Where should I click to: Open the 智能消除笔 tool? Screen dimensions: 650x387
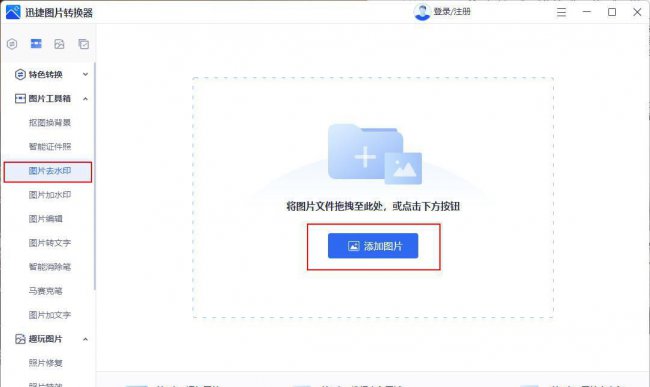pos(50,267)
